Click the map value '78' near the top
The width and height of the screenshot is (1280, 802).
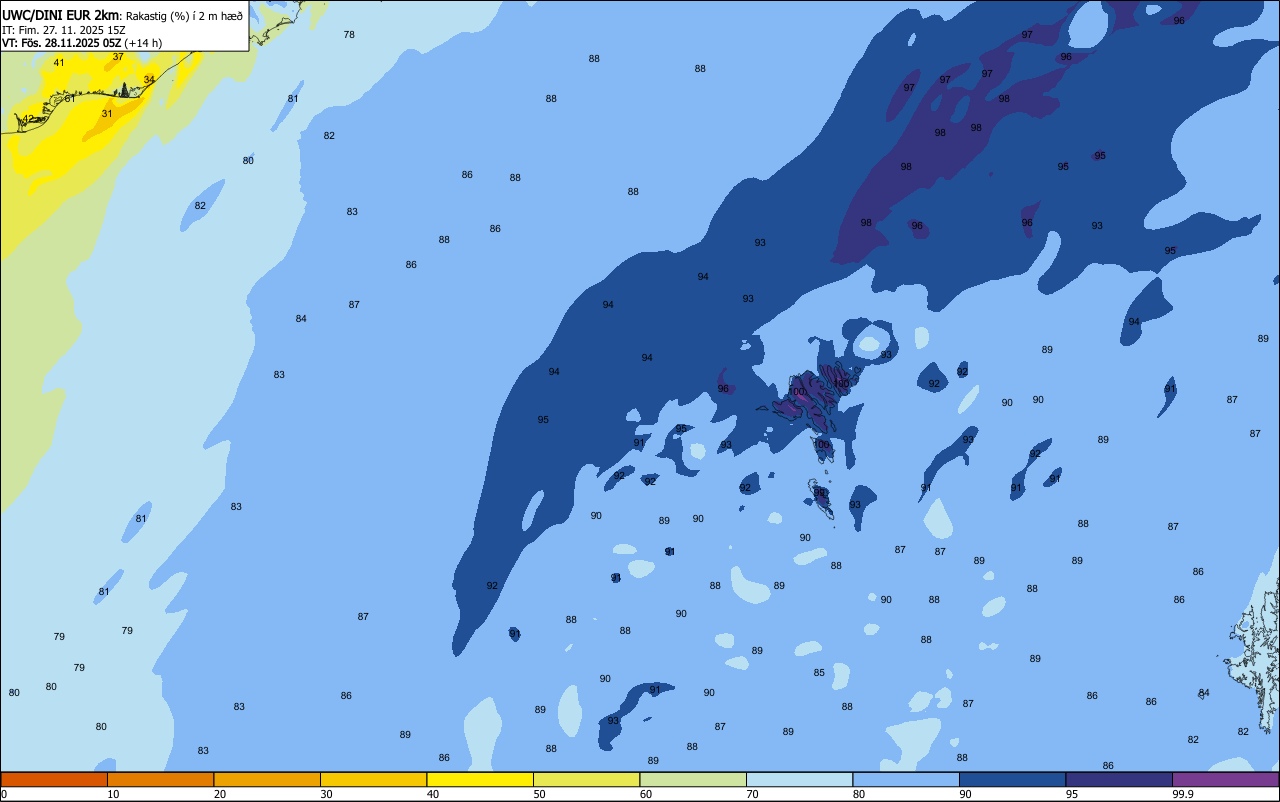(349, 35)
